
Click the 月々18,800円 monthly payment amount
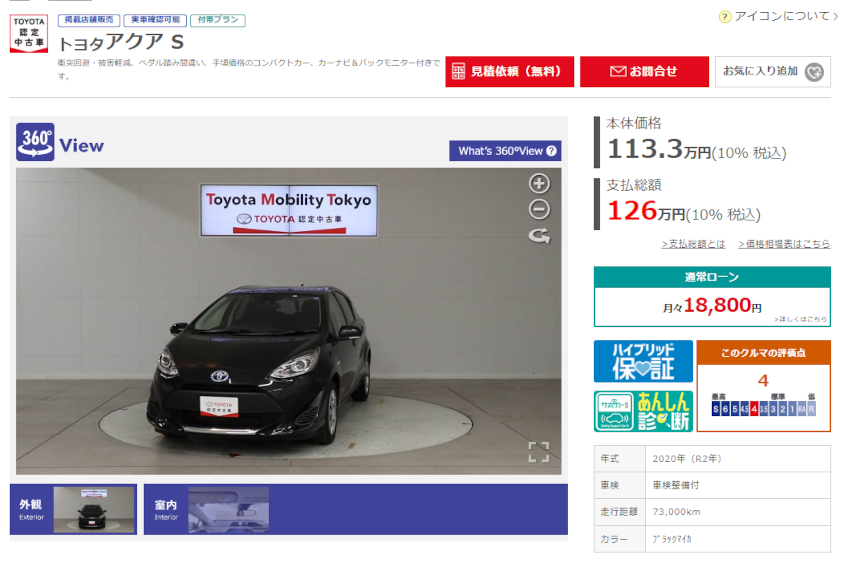click(x=712, y=306)
